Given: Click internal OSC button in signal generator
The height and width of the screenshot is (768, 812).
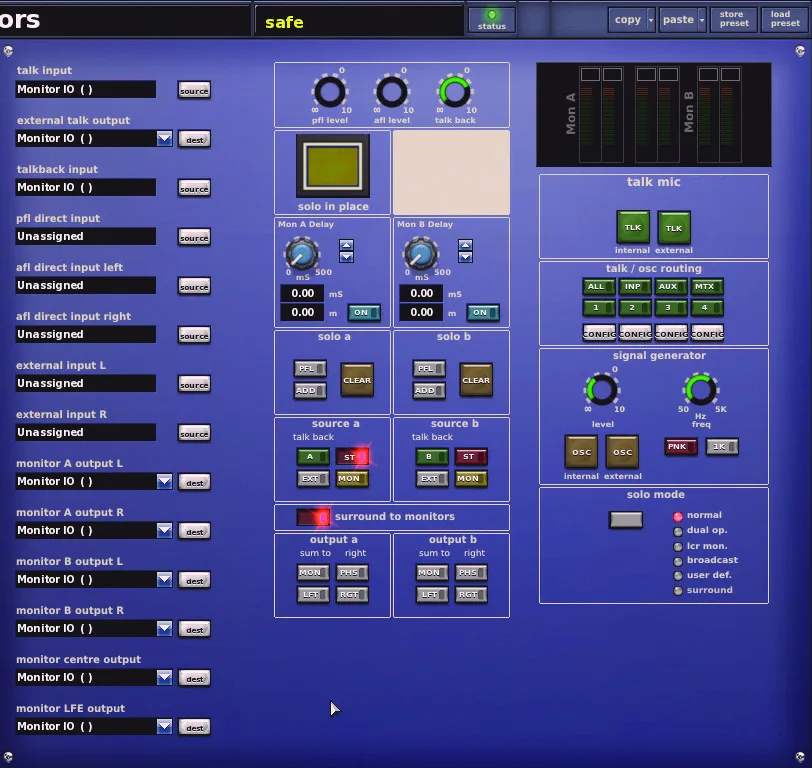Looking at the screenshot, I should coord(581,452).
